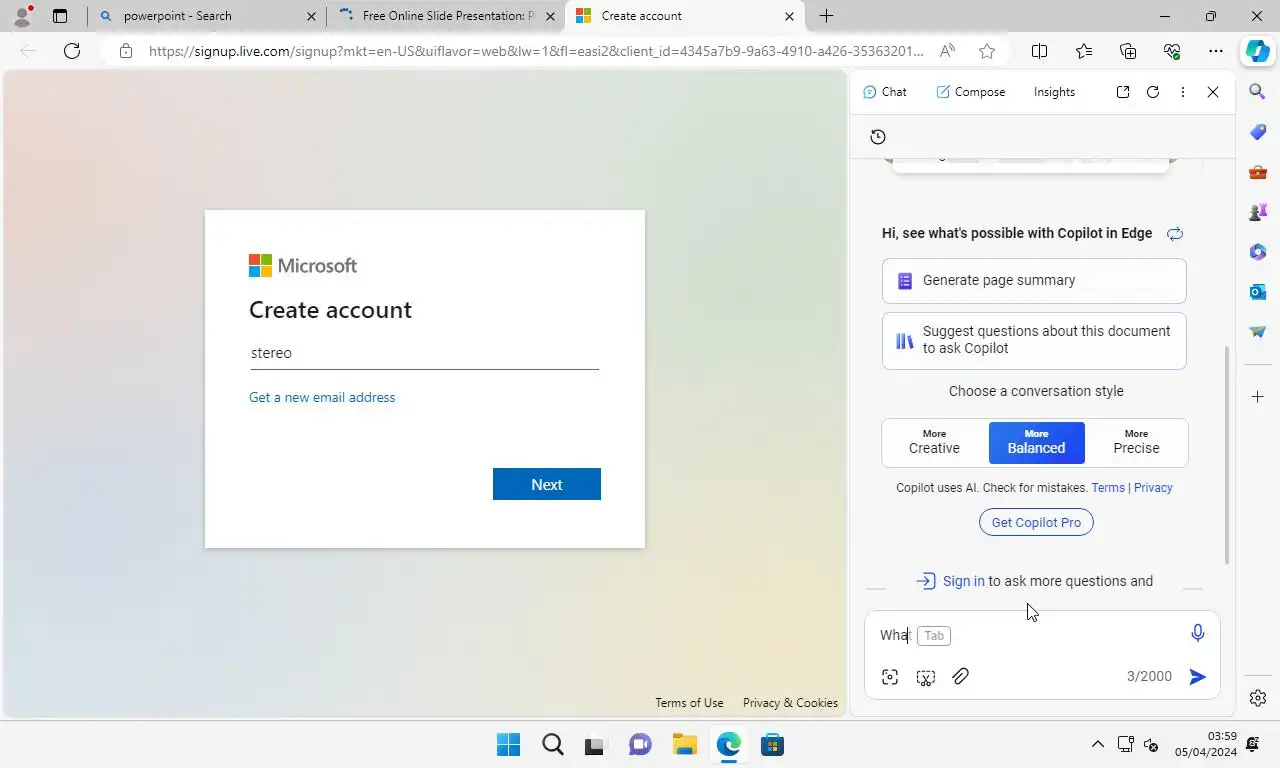This screenshot has height=768, width=1280.
Task: Refresh the Copilot pane
Action: point(1153,92)
